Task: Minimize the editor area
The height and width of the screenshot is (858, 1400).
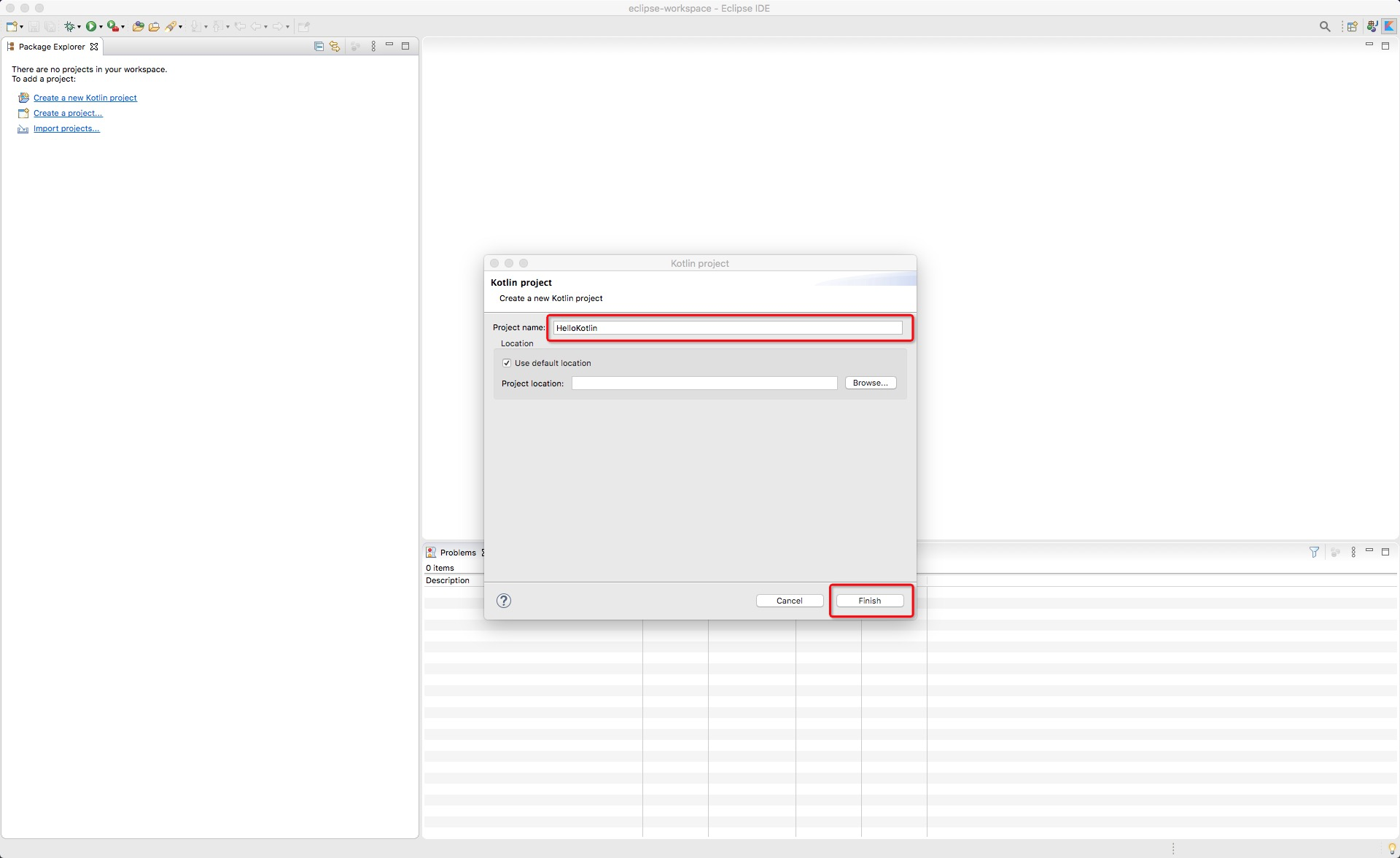Action: click(x=1369, y=44)
